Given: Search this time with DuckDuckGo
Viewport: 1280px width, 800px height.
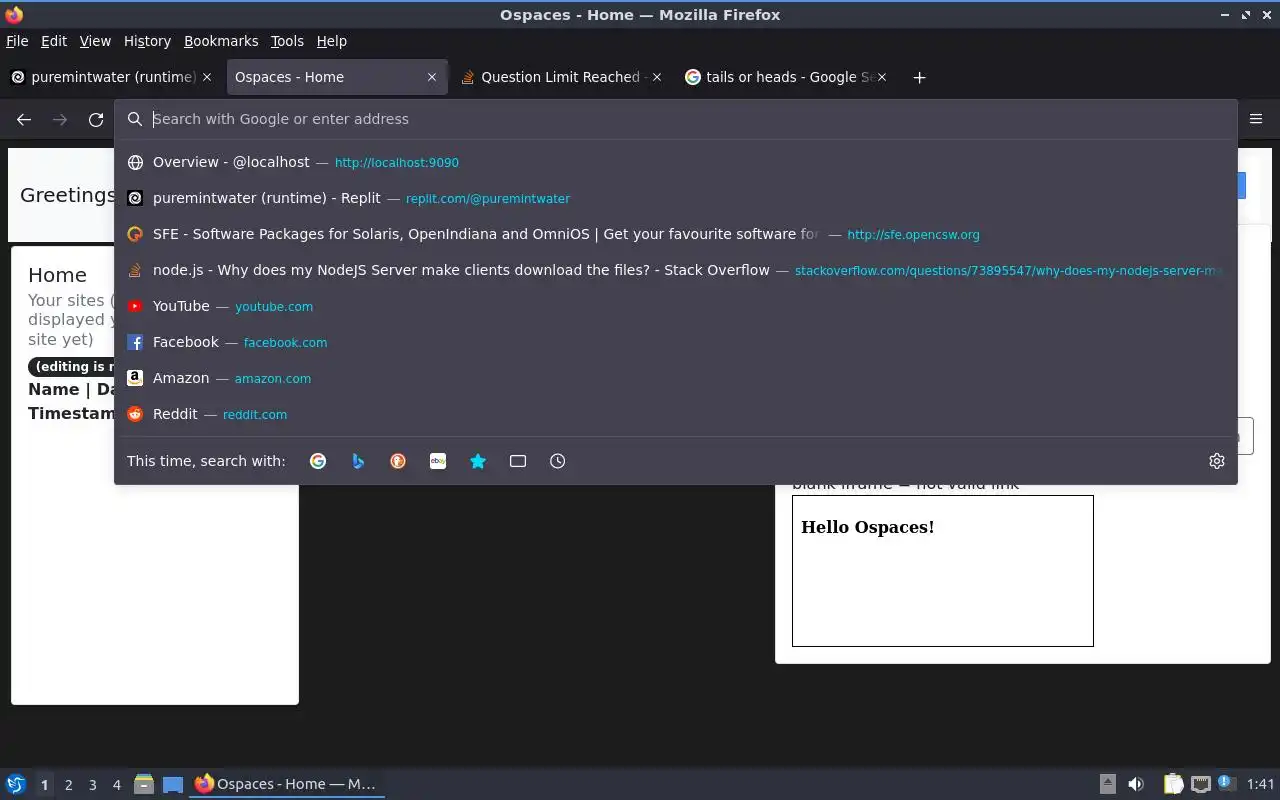Looking at the screenshot, I should point(398,461).
